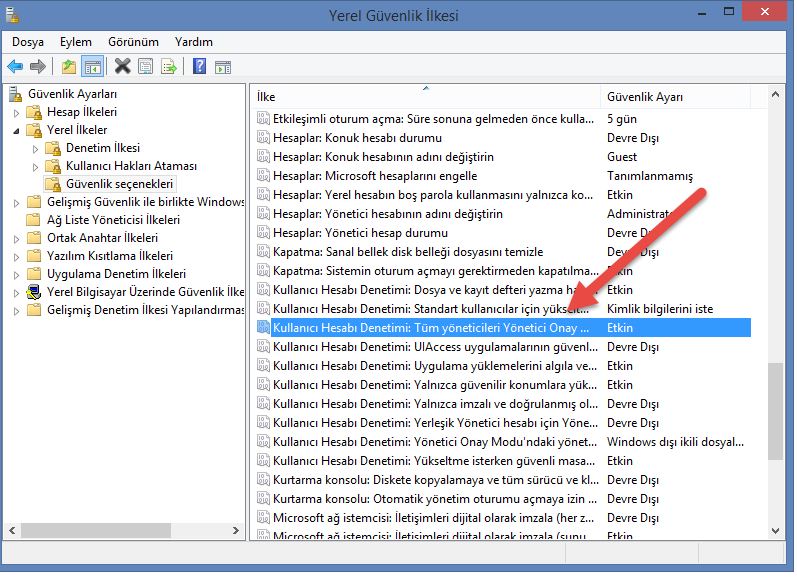
Task: Expand the Hesap İlkeleri node
Action: point(17,113)
